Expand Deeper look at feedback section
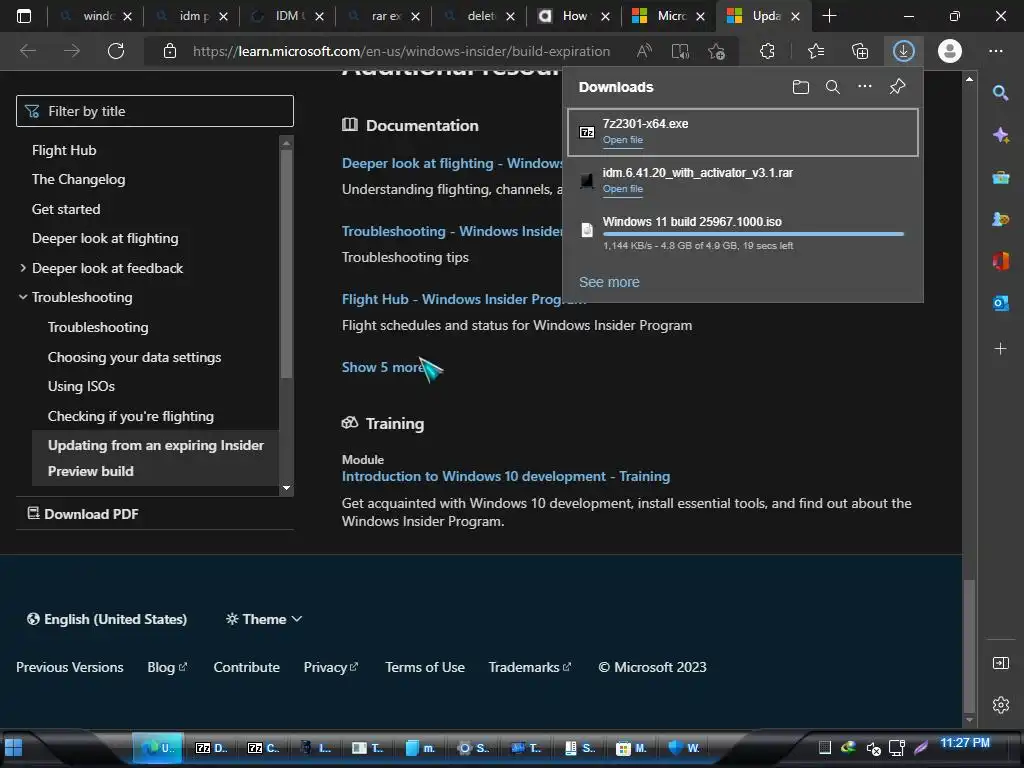Screen dimensions: 1024x768 (23, 268)
